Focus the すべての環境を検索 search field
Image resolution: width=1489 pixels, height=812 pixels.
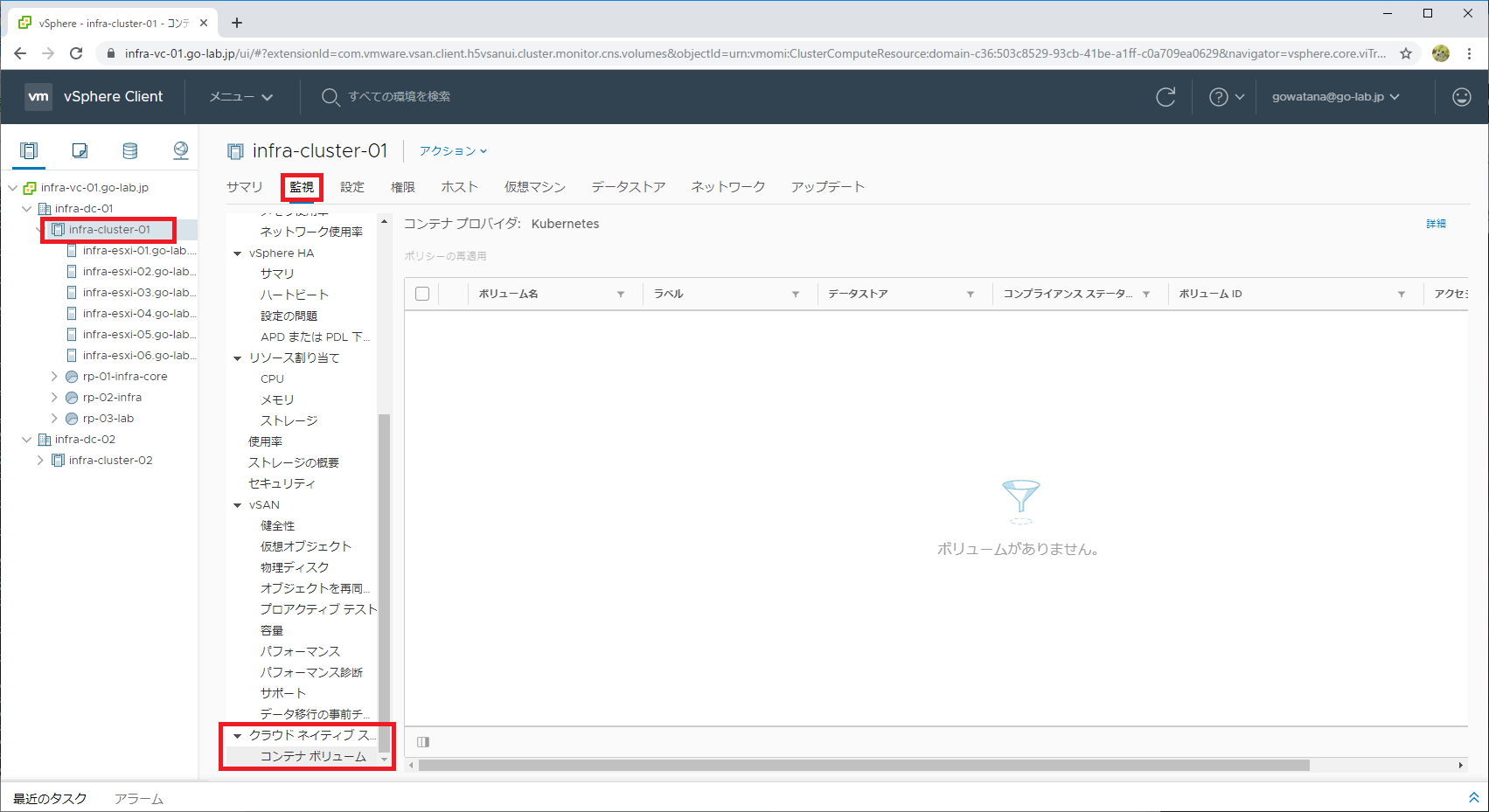400,97
